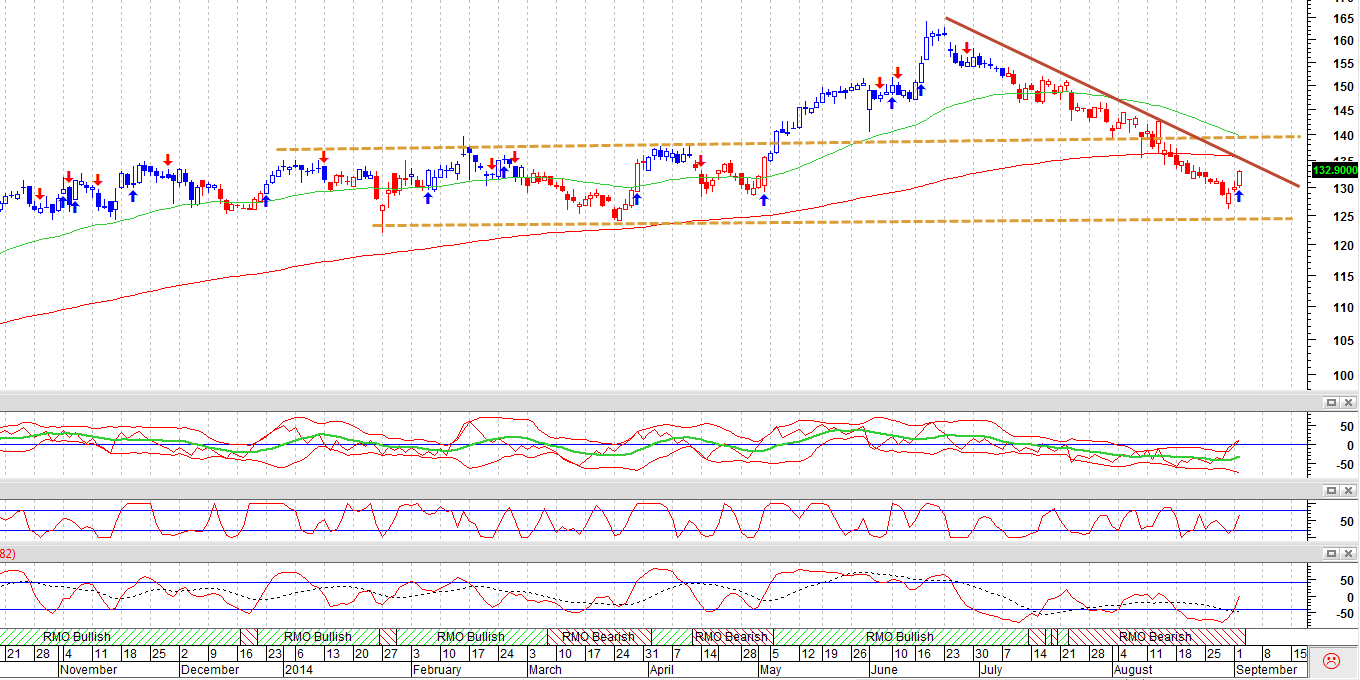
Task: Click the May month label
Action: tap(770, 670)
